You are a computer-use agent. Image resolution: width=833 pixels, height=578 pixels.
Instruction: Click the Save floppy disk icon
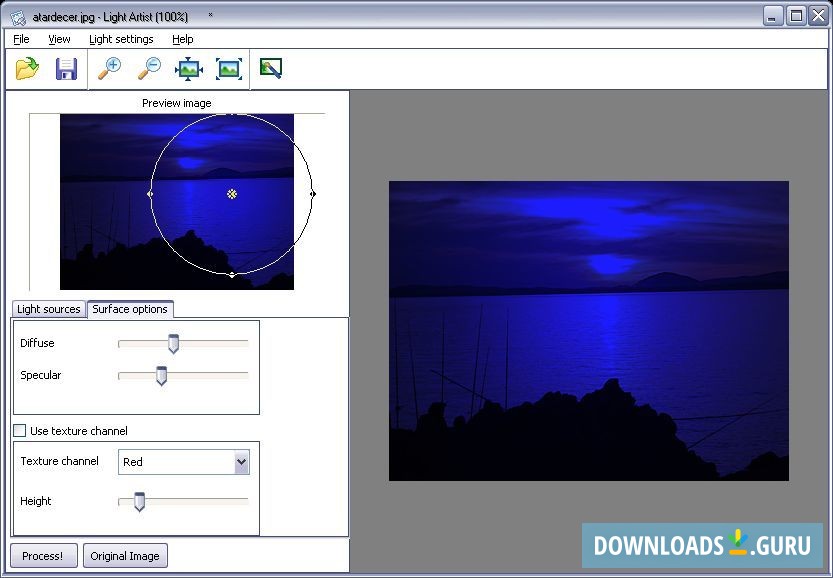tap(66, 68)
